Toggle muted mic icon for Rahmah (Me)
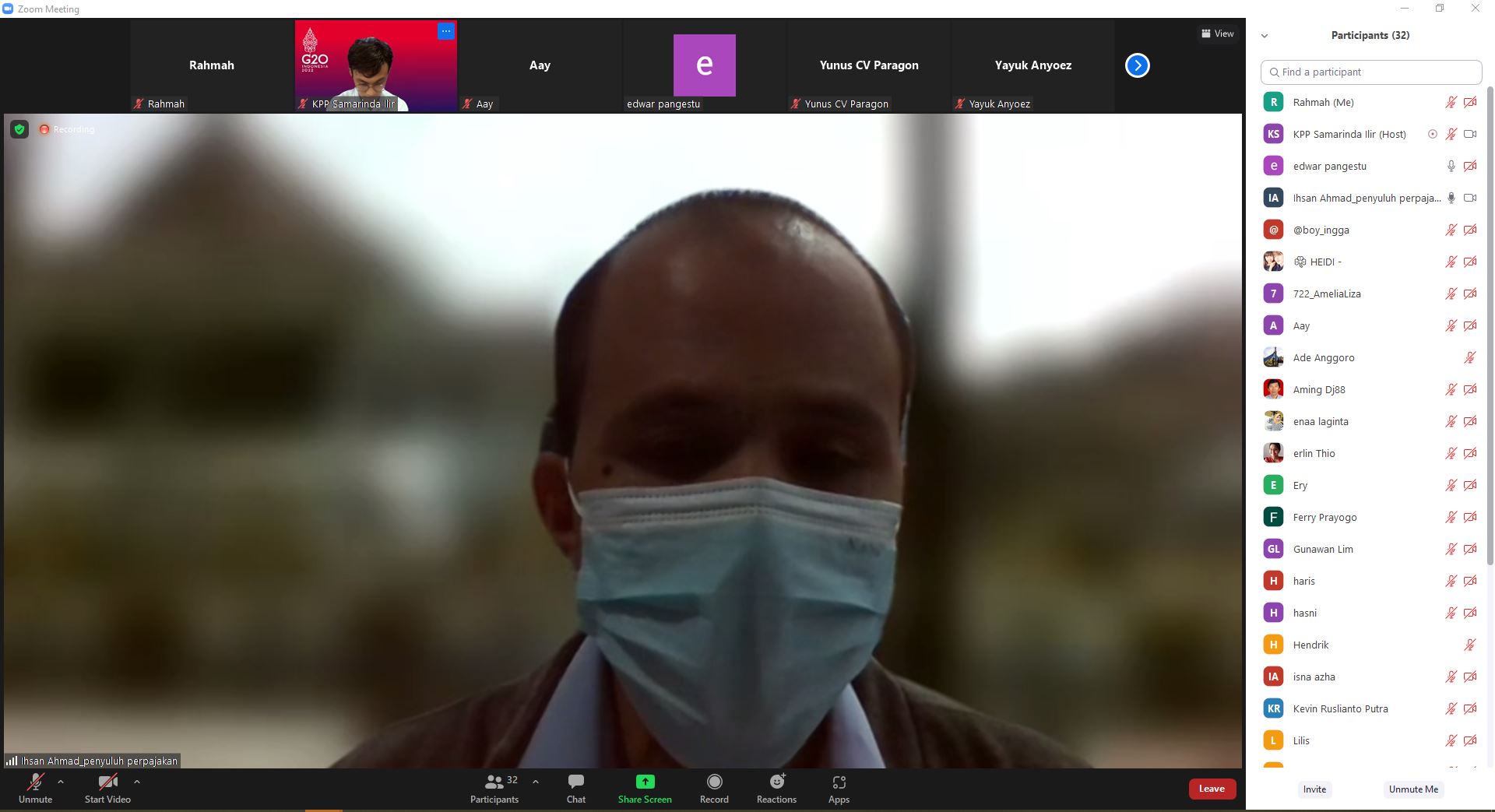 [1451, 103]
